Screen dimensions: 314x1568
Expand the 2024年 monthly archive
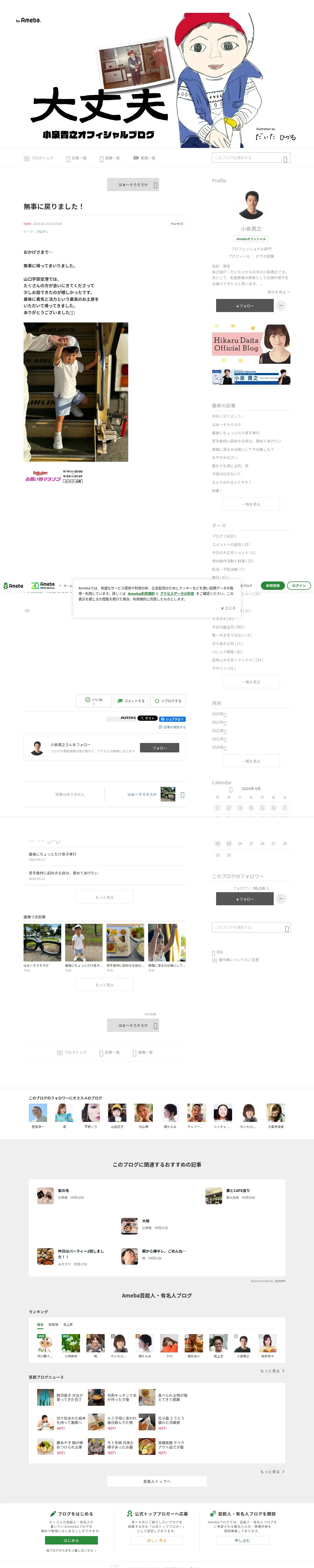click(219, 714)
